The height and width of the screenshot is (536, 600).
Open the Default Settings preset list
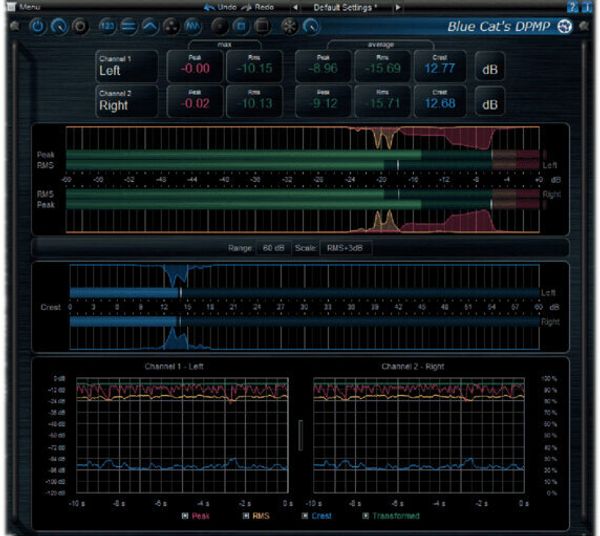click(x=346, y=7)
